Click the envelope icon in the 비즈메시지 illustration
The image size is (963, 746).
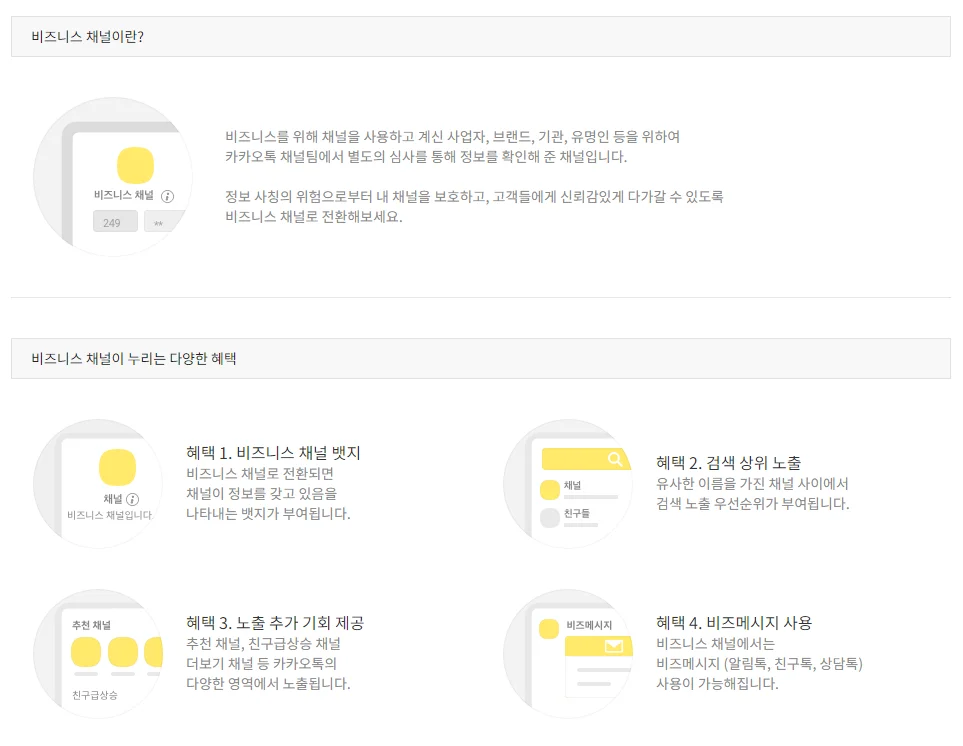click(613, 646)
